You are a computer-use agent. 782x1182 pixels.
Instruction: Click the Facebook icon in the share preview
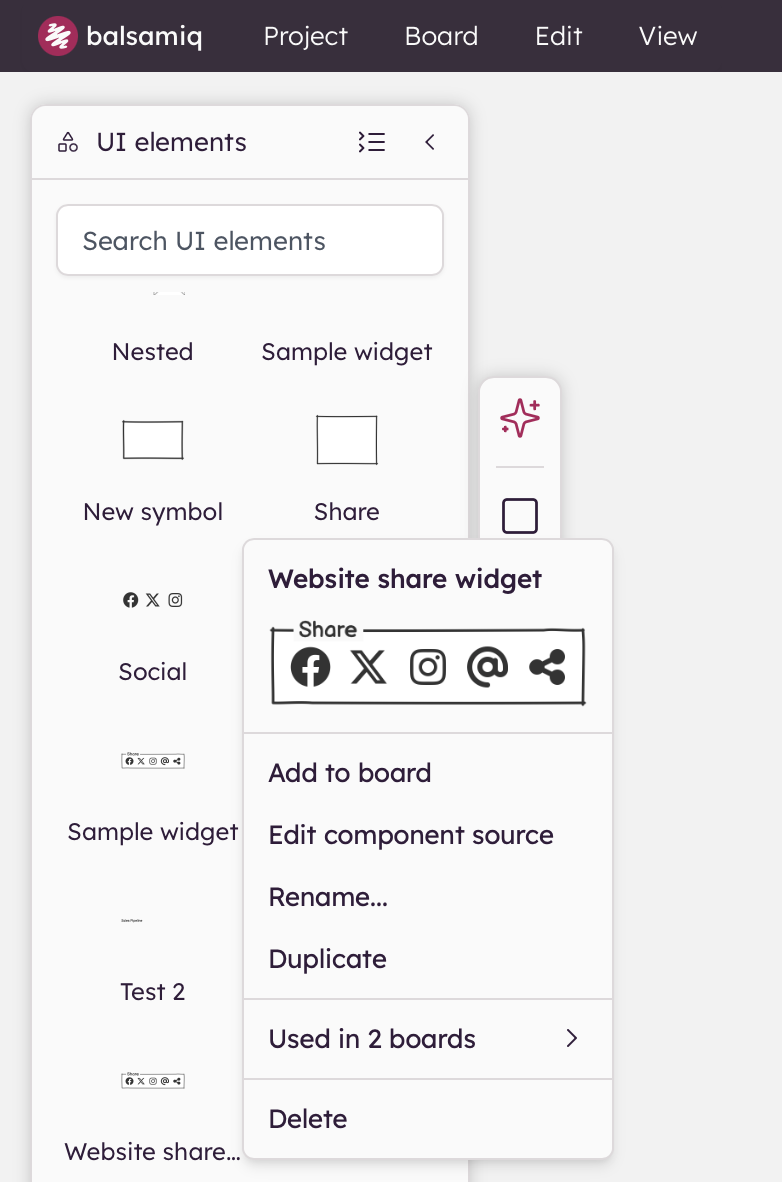[310, 666]
